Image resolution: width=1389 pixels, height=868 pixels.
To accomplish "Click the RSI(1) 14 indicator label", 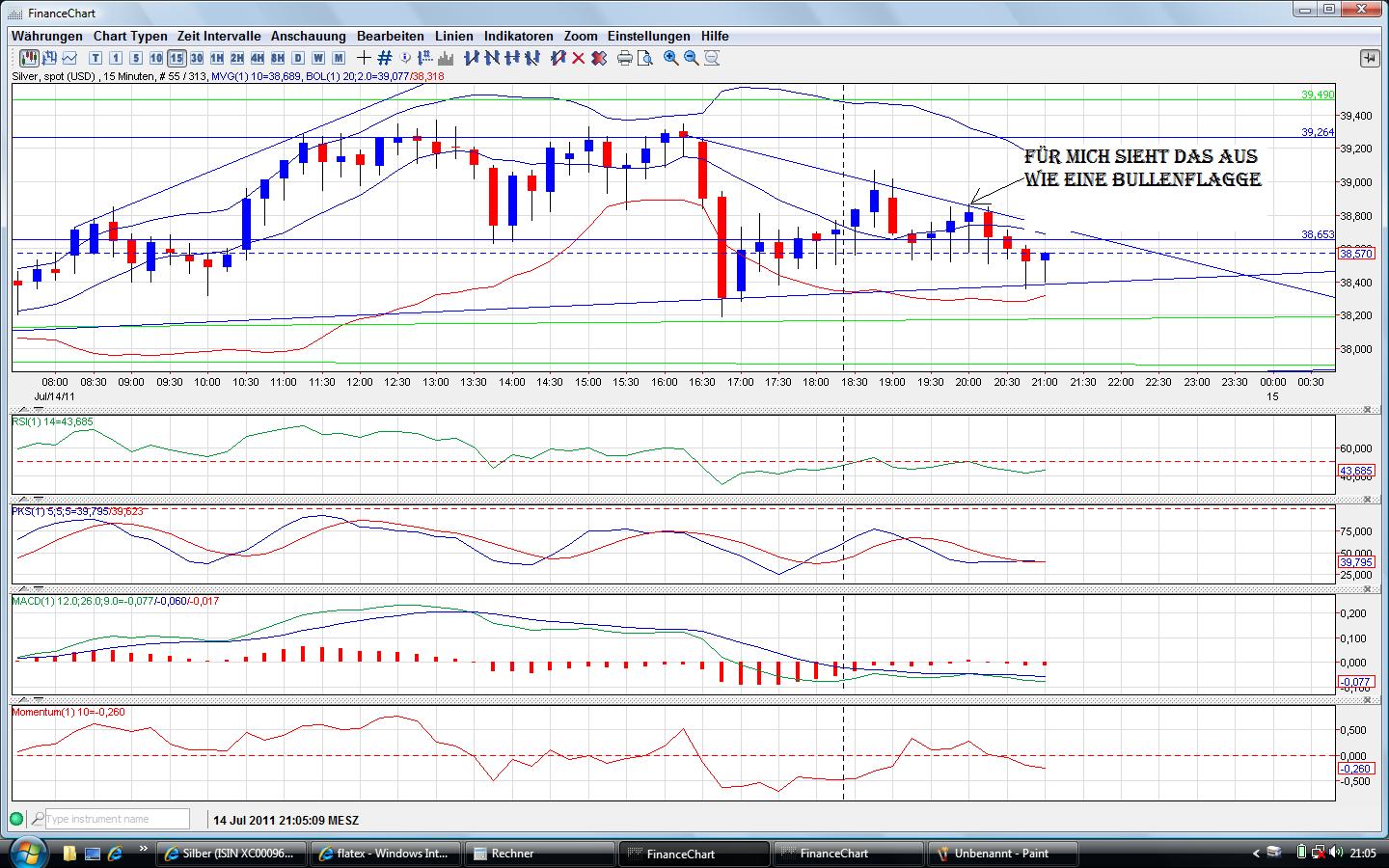I will 53,421.
